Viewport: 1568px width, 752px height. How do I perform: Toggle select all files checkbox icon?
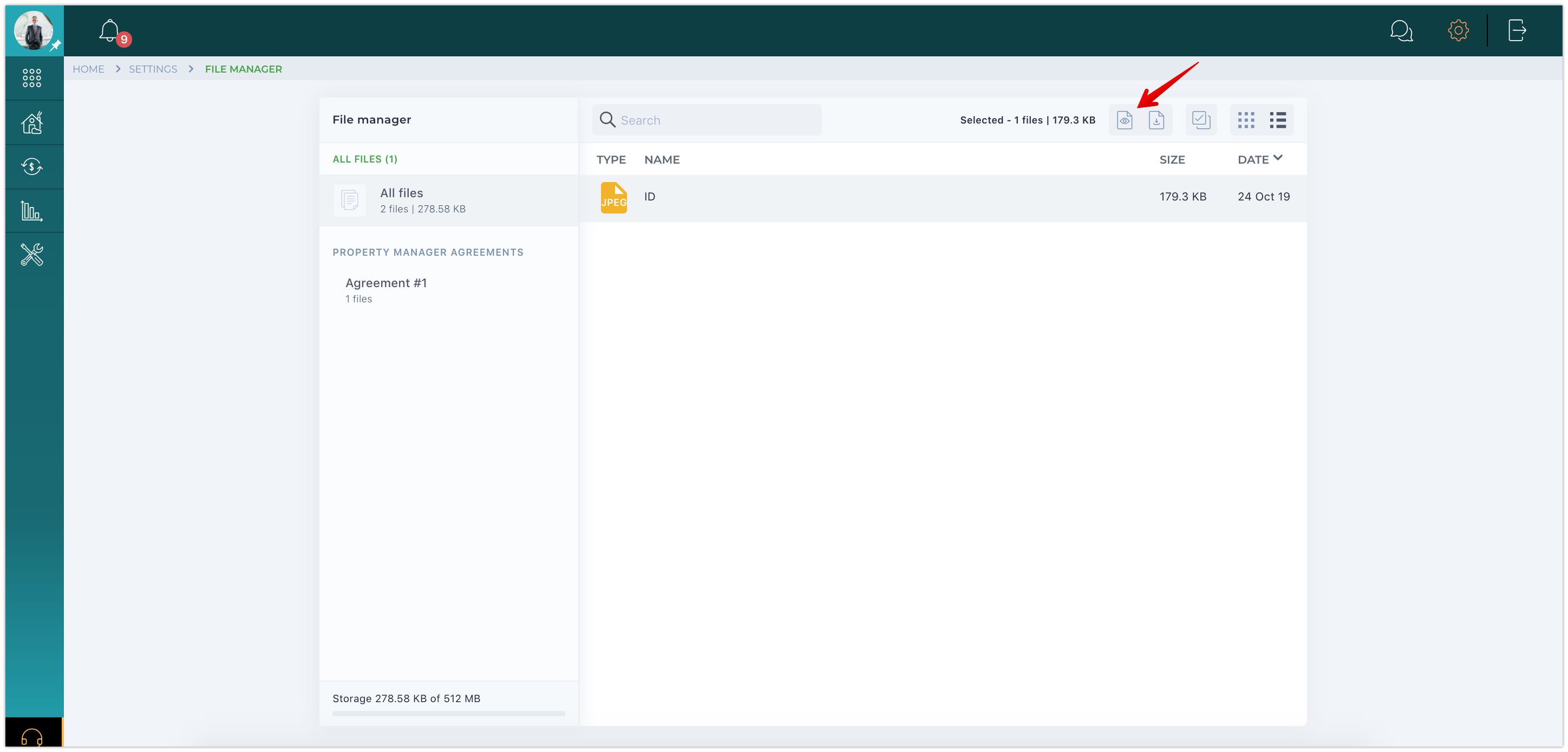1201,120
